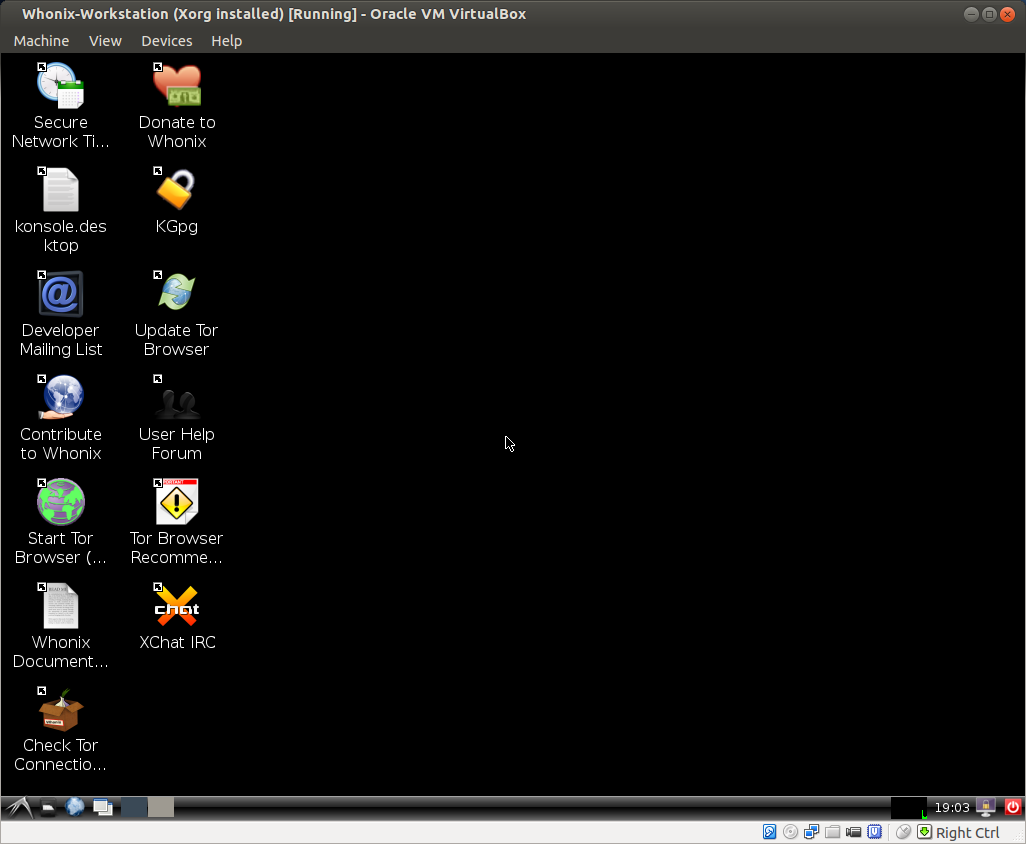Open the XChat IRC desktop icon
Image resolution: width=1026 pixels, height=844 pixels.
(177, 607)
